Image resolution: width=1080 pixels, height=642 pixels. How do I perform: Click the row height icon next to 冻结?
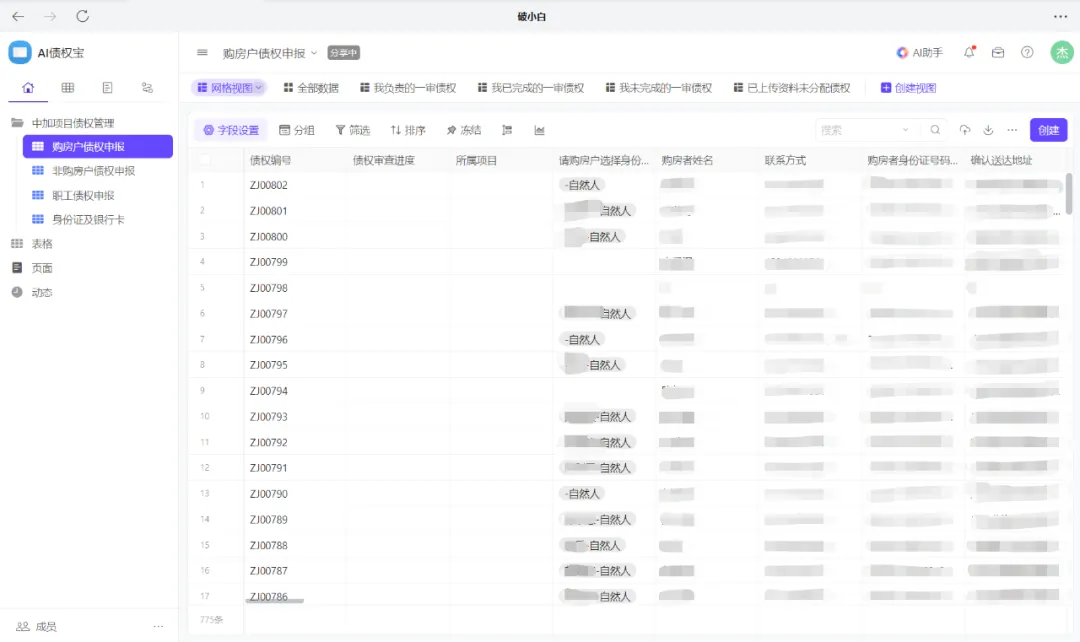(507, 130)
